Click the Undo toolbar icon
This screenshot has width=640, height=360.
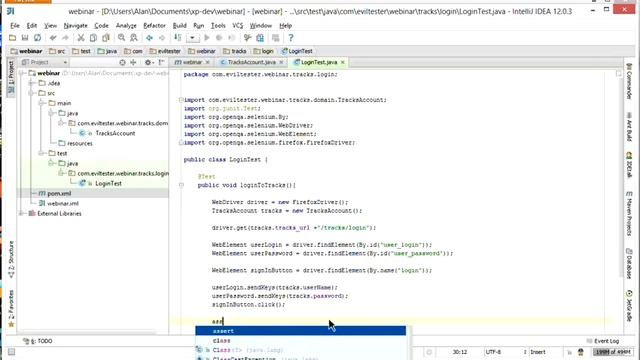(53, 38)
